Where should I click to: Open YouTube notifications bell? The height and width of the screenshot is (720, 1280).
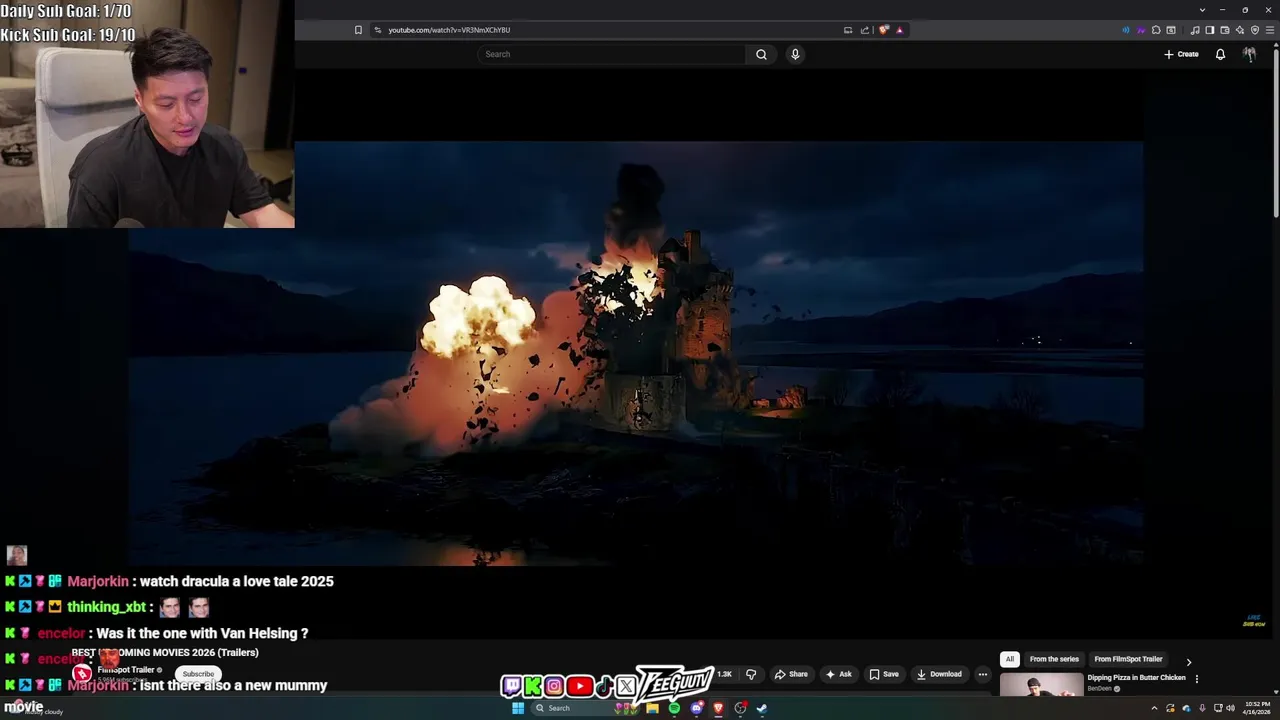pos(1220,54)
